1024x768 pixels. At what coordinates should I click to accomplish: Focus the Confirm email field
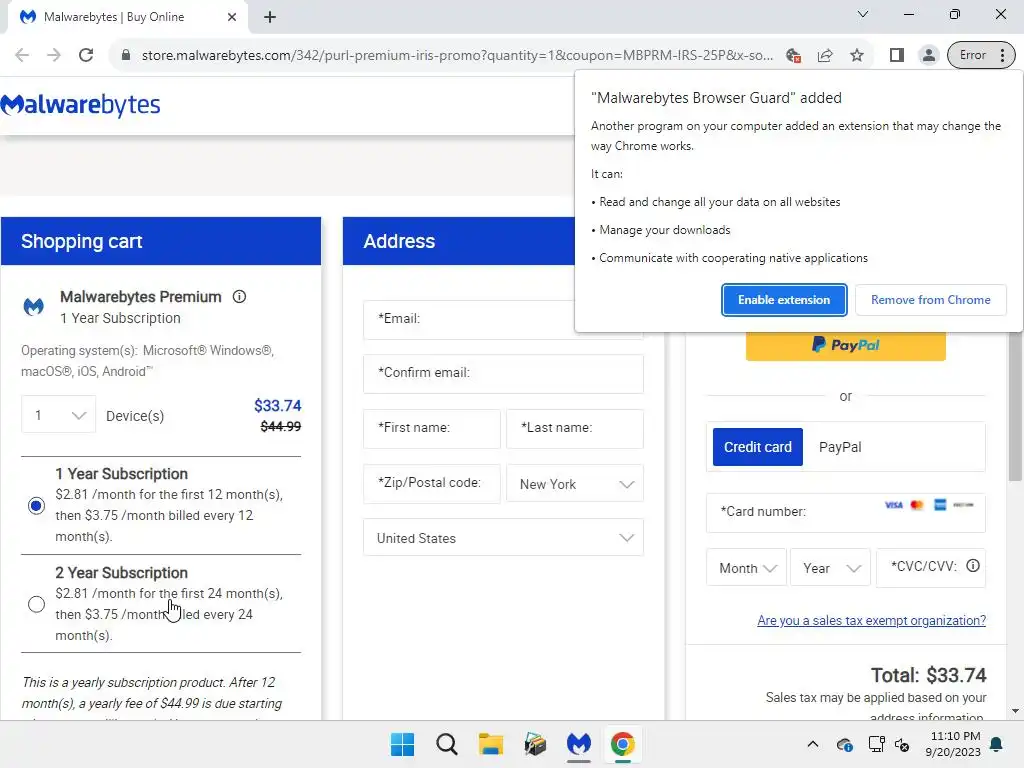click(x=503, y=374)
